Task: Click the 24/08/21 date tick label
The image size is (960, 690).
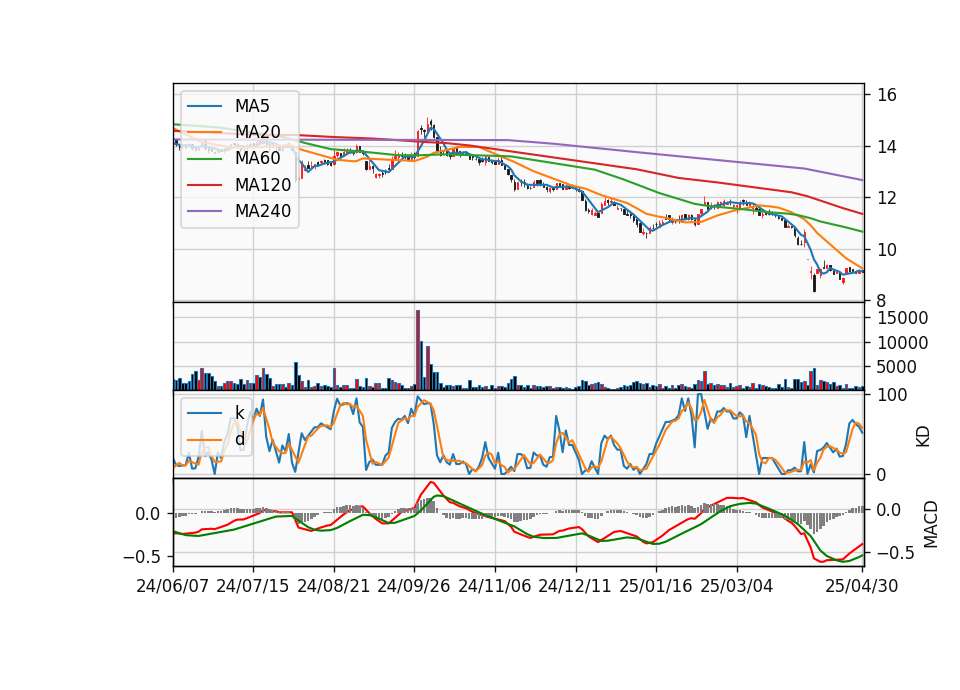Action: coord(334,586)
